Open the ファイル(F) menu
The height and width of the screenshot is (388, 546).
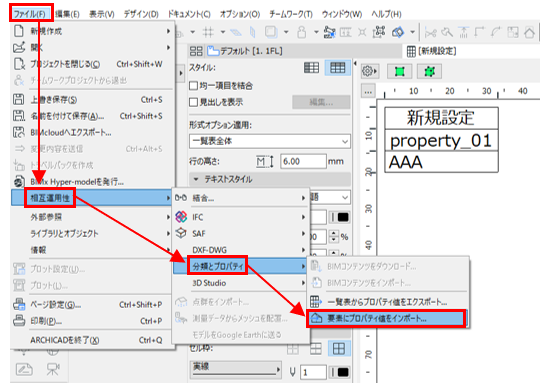[x=31, y=14]
